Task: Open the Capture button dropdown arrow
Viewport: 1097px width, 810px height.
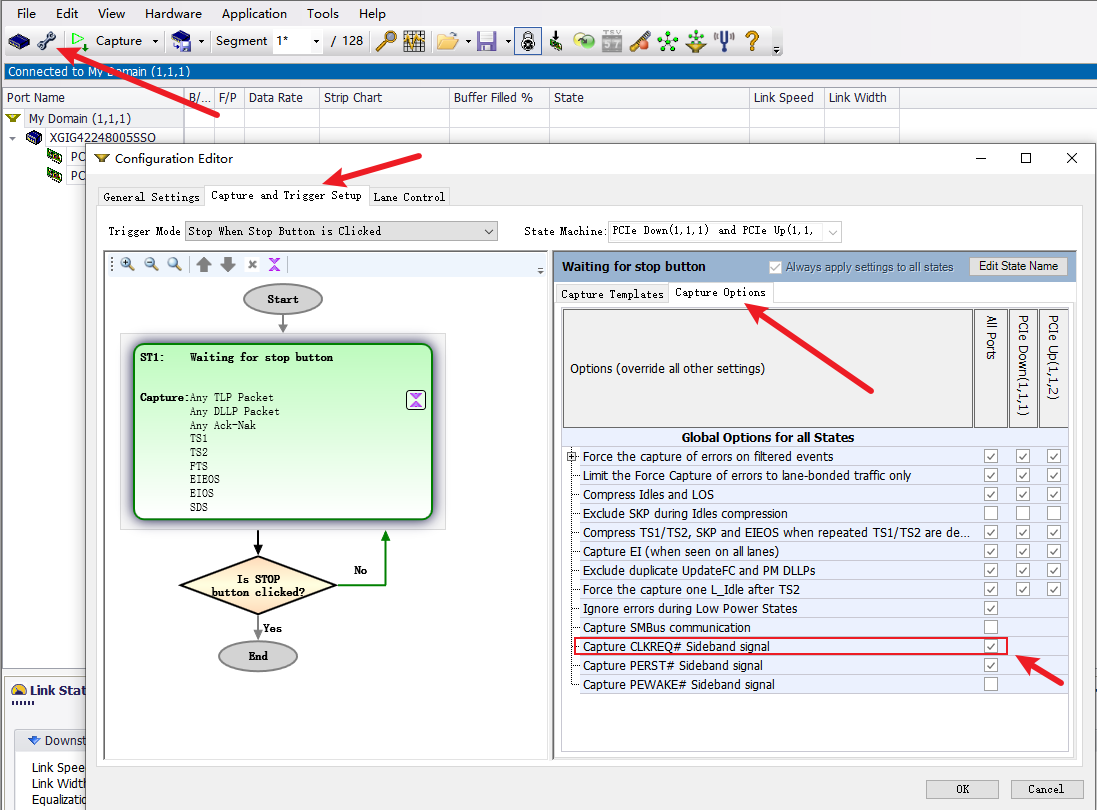Action: coord(155,41)
